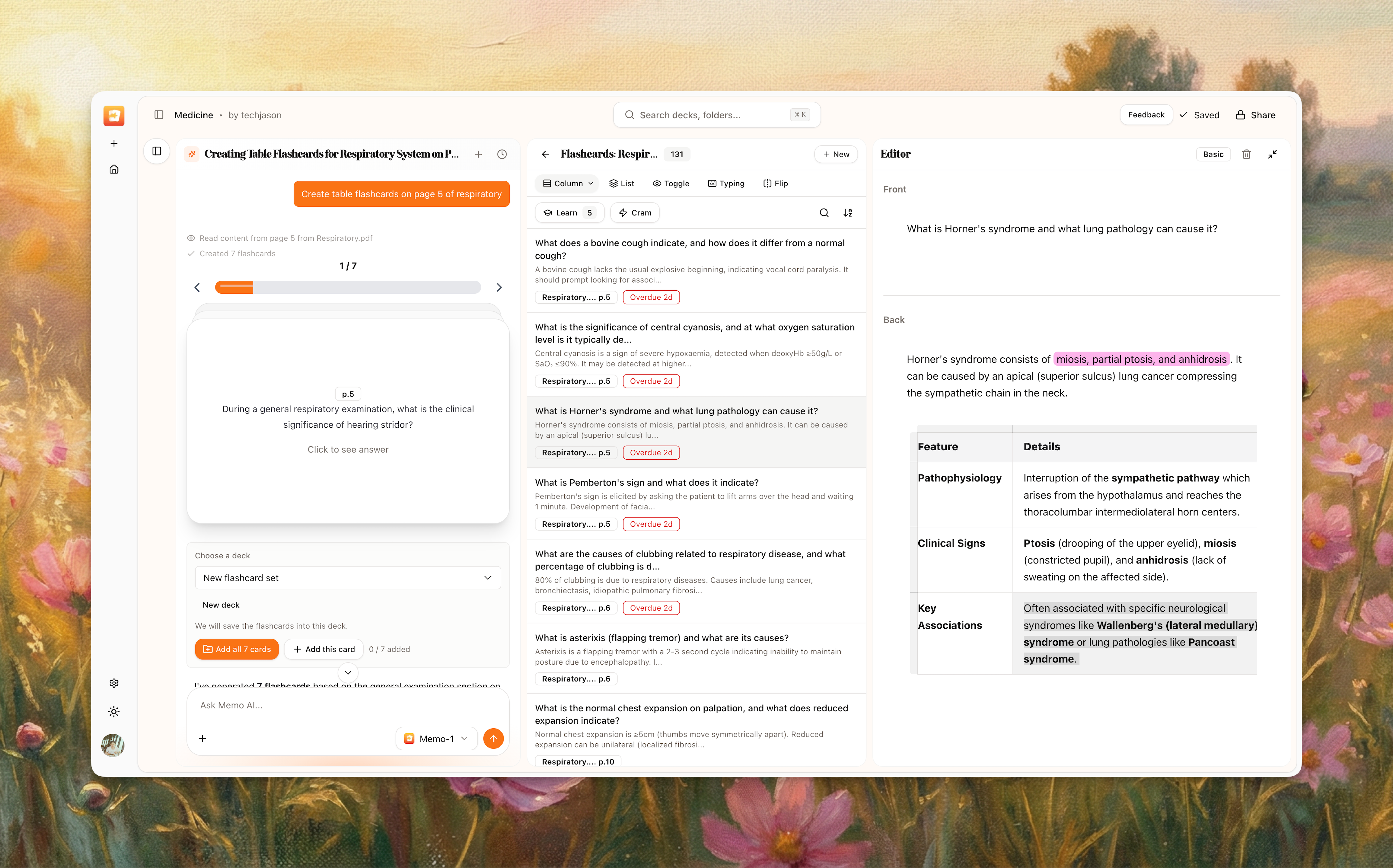Viewport: 1393px width, 868px height.
Task: Switch to the Flip view tab
Action: 775,183
